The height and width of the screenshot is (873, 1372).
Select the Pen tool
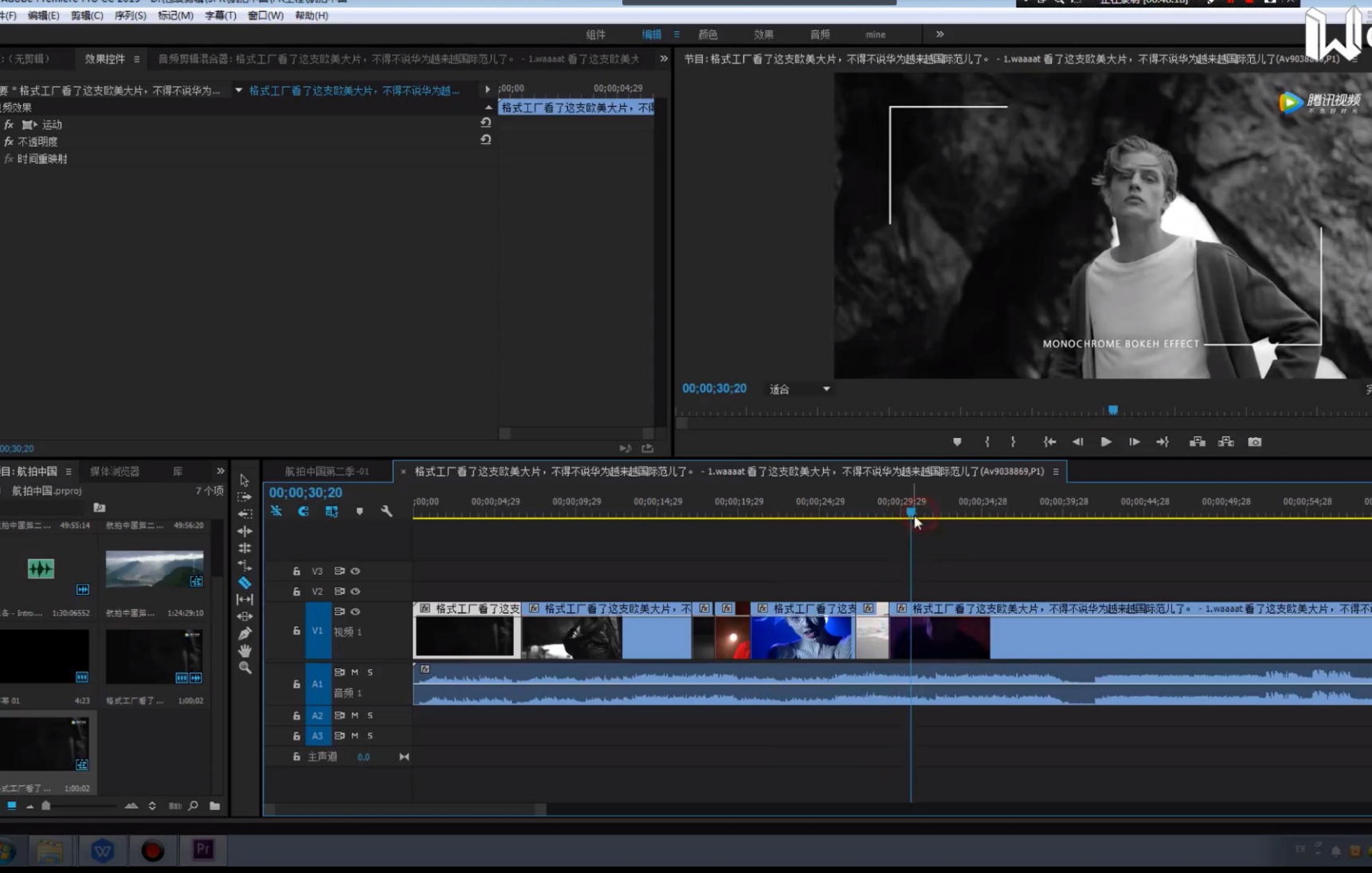point(245,633)
